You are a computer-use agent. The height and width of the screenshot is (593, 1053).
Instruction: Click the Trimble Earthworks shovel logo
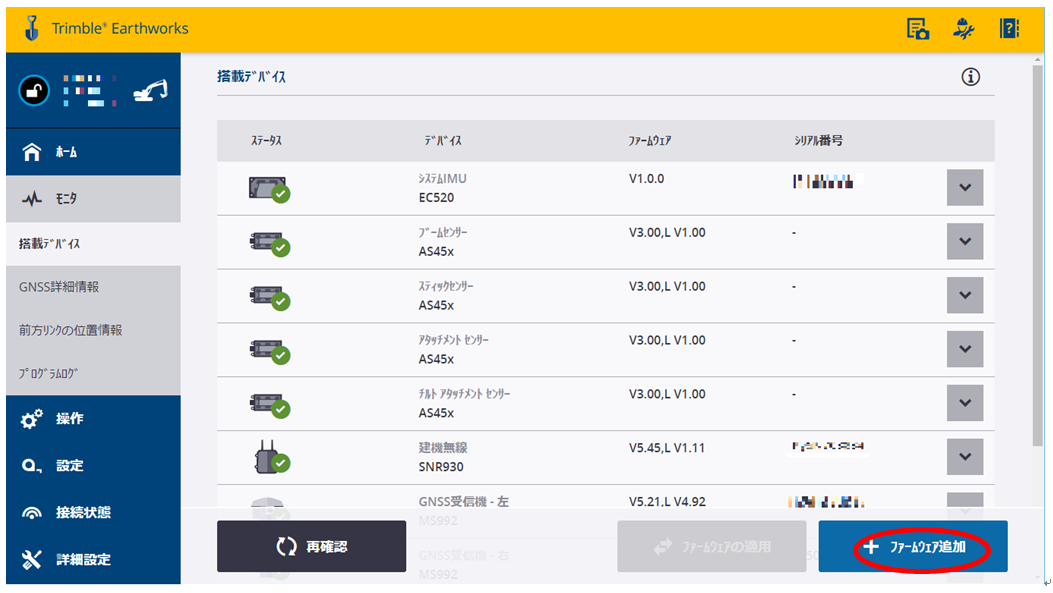[31, 28]
